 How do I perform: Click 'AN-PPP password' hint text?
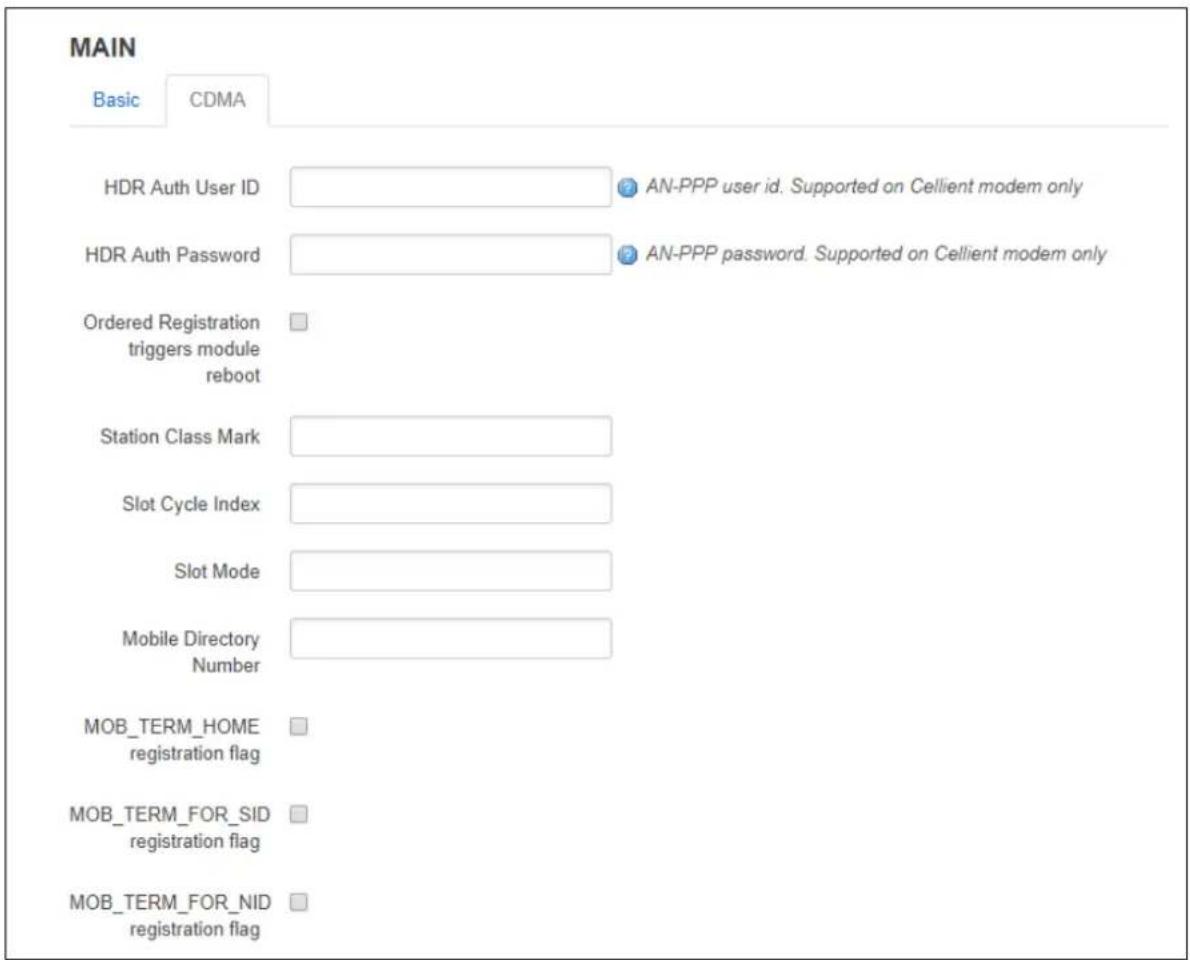tap(876, 254)
